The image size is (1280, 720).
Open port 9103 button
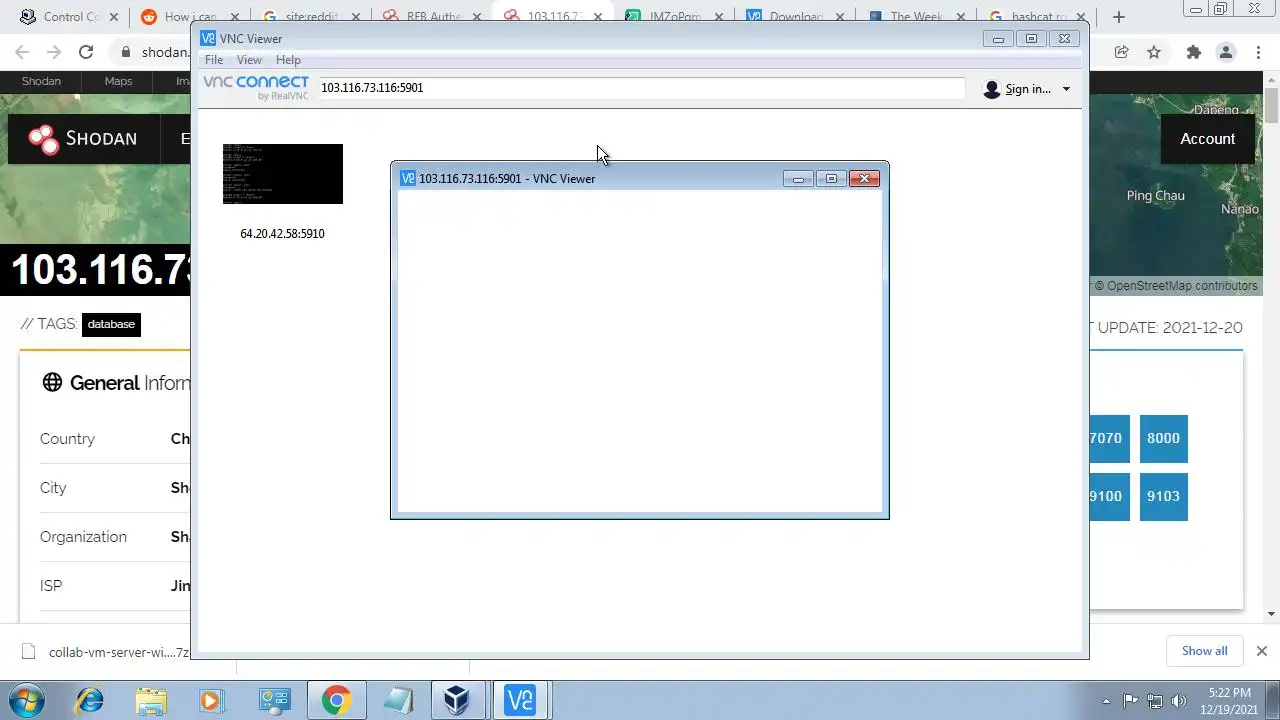click(x=1163, y=496)
